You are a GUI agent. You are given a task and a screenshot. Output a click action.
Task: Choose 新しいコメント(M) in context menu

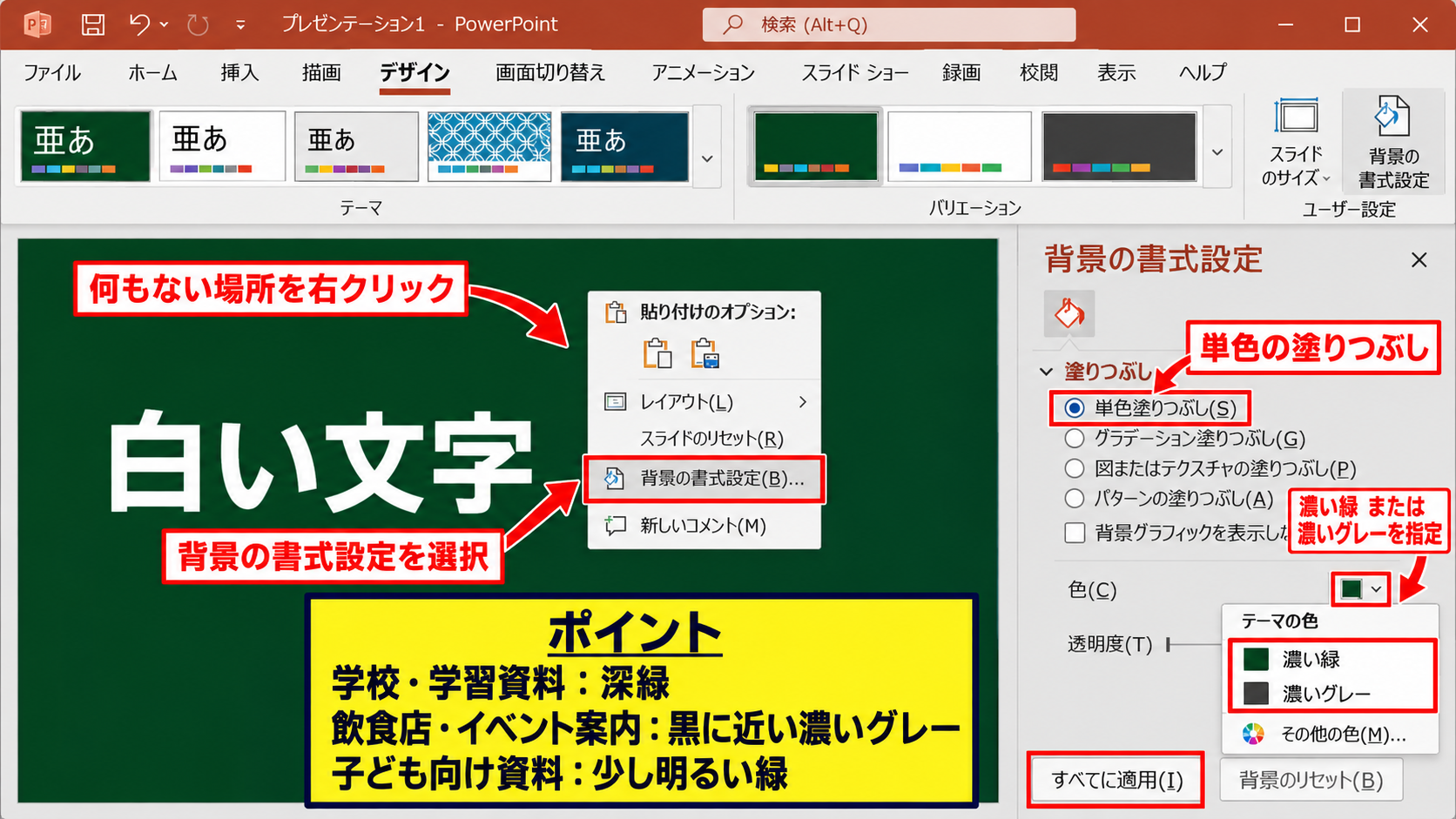(704, 526)
